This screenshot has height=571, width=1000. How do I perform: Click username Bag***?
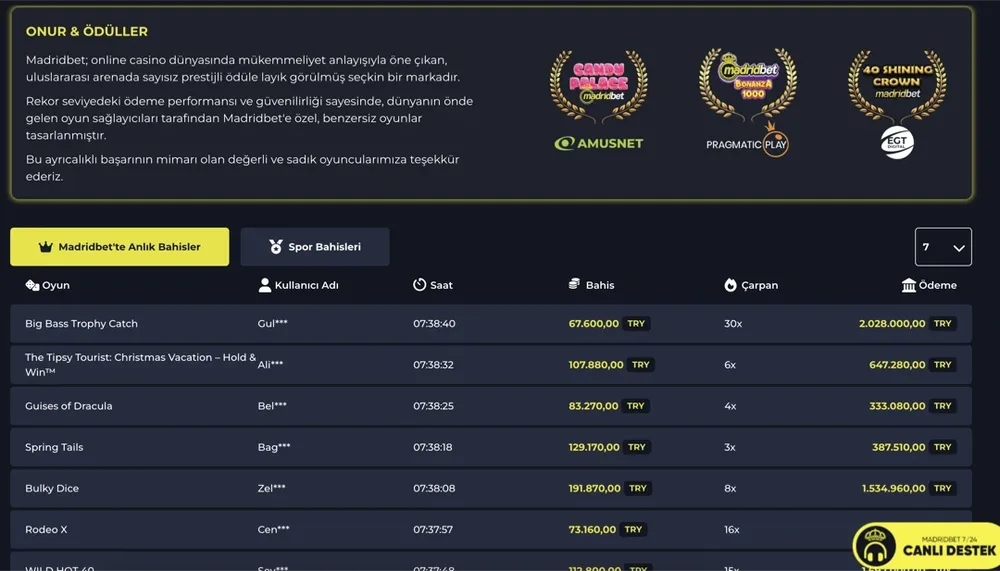[274, 447]
